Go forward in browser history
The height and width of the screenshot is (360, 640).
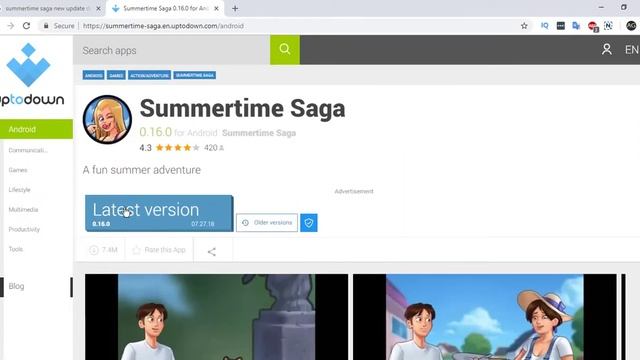pyautogui.click(x=11, y=26)
